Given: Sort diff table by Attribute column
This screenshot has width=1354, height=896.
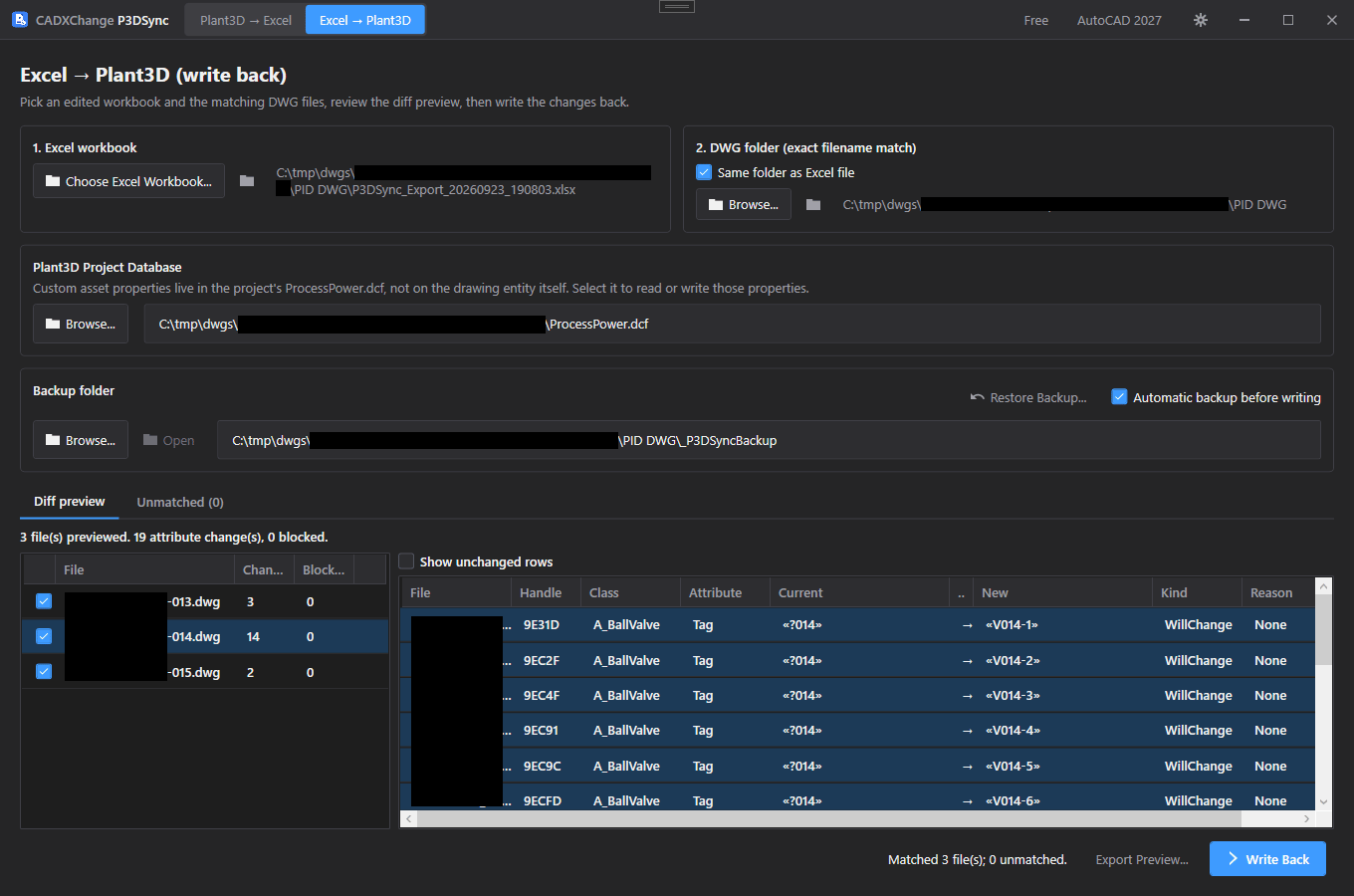Looking at the screenshot, I should (x=725, y=592).
